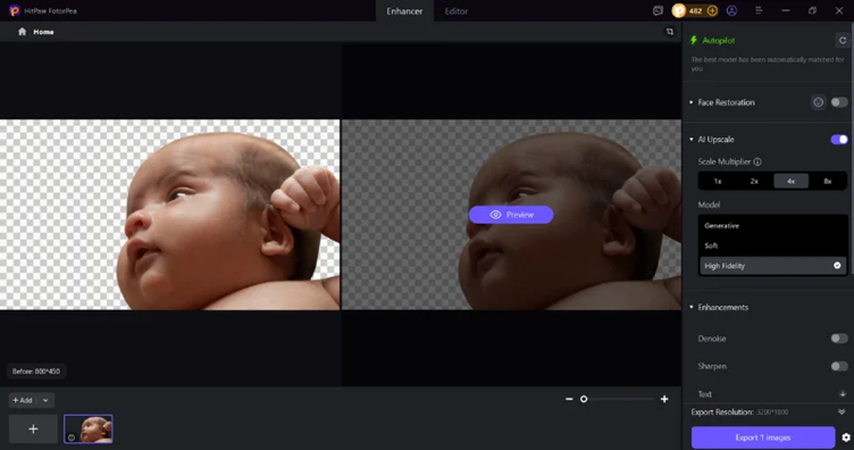Select 4x scale multiplier
Viewport: 854px width, 450px height.
pyautogui.click(x=791, y=181)
